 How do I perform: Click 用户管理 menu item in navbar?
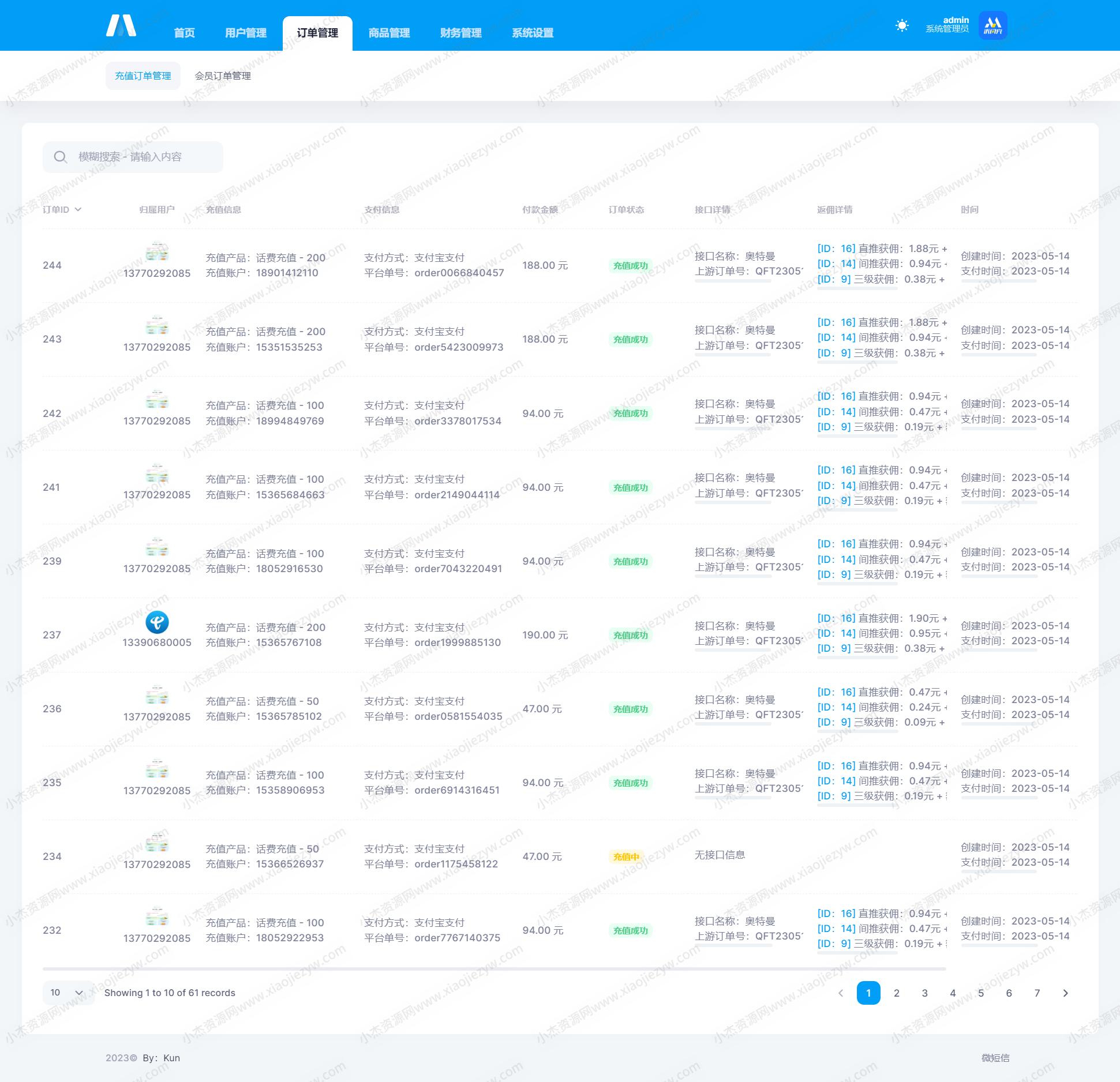[245, 32]
